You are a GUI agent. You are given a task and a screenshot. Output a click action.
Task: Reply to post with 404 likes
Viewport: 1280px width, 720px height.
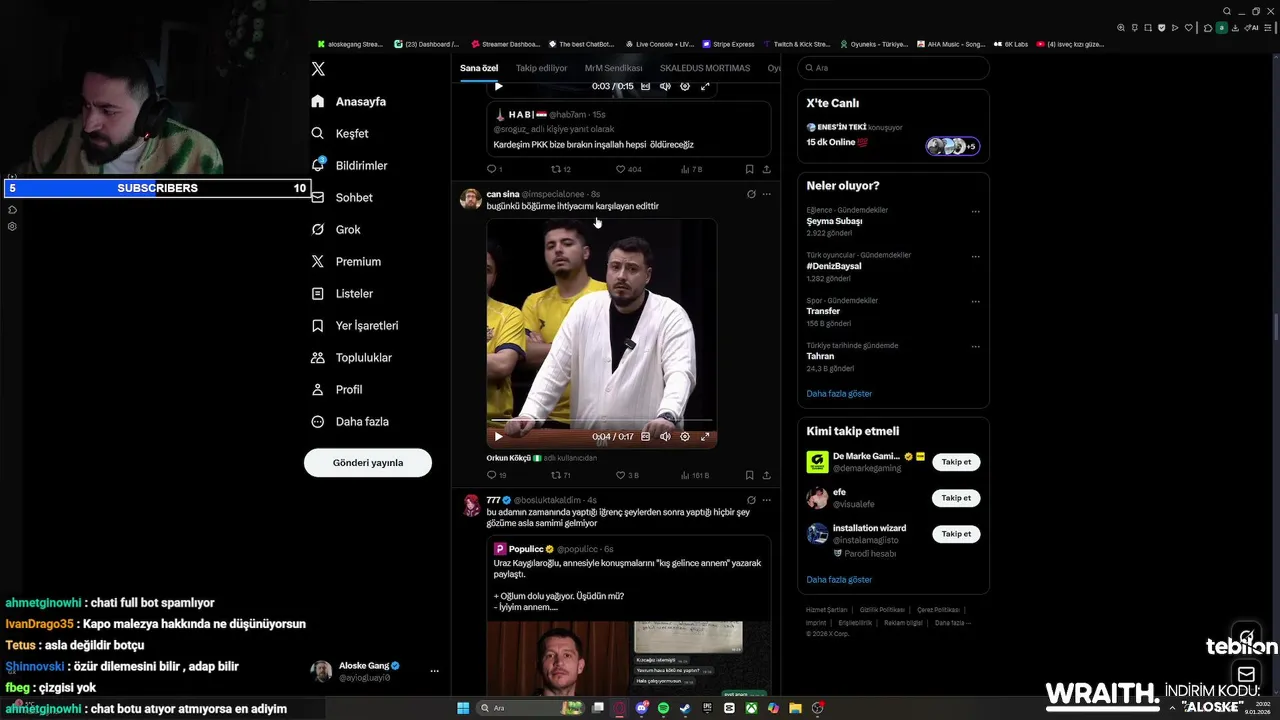pyautogui.click(x=494, y=169)
